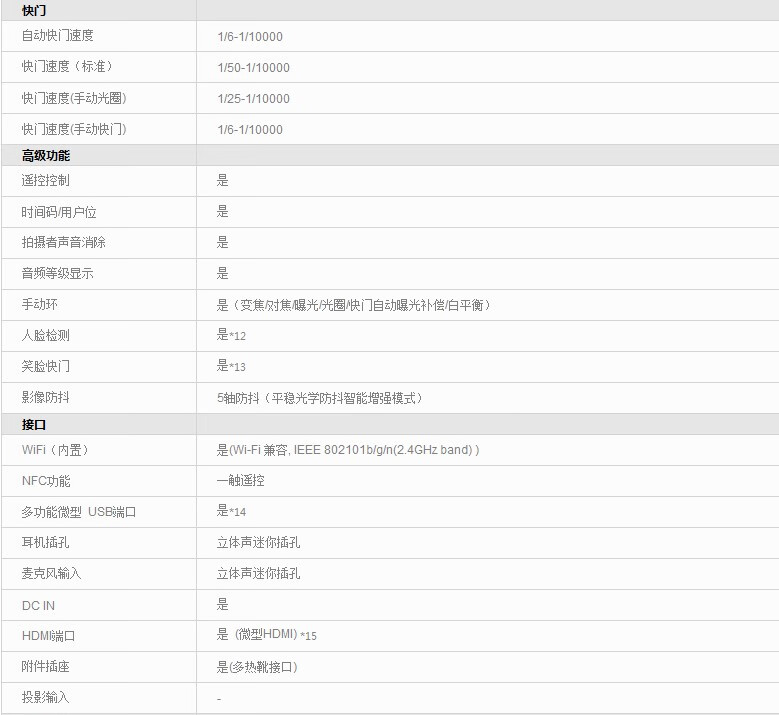Select the 遥控控制 row label
779x715 pixels.
pos(46,181)
